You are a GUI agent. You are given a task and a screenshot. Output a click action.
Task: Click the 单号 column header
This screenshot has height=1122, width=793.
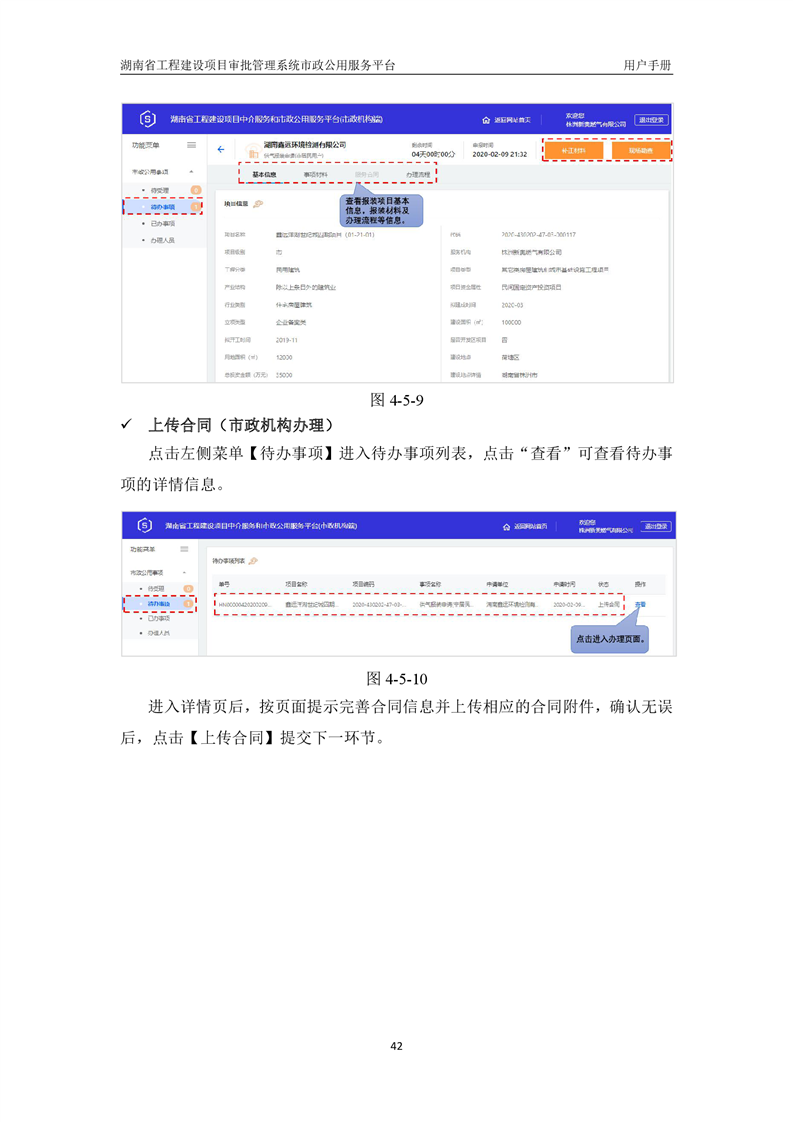(x=225, y=585)
